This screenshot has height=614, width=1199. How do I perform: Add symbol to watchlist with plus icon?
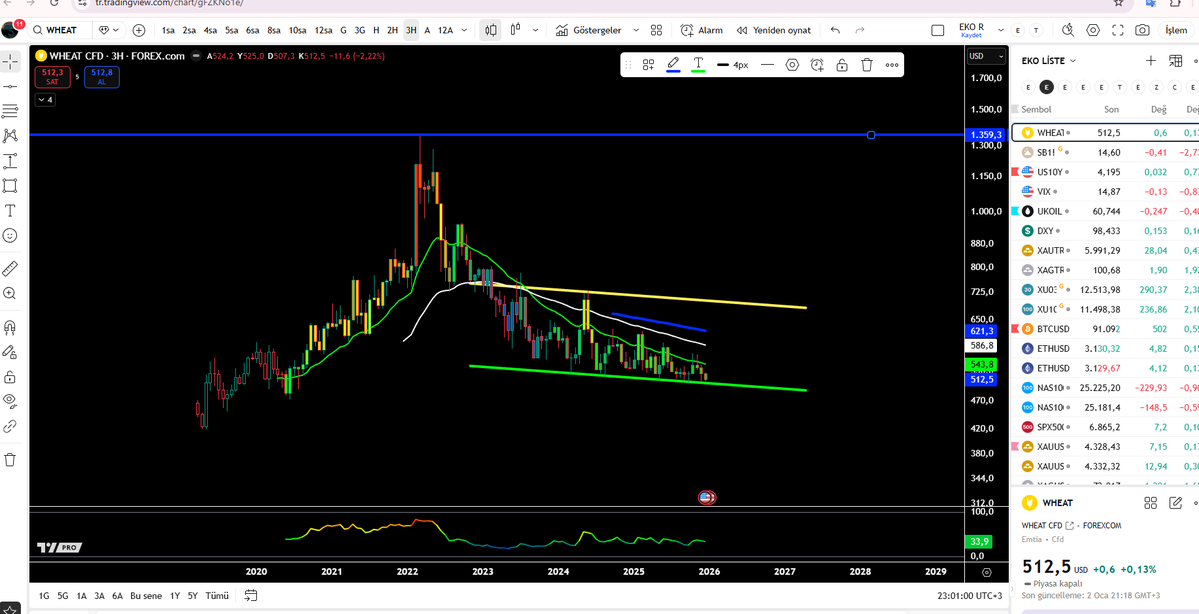tap(1151, 60)
